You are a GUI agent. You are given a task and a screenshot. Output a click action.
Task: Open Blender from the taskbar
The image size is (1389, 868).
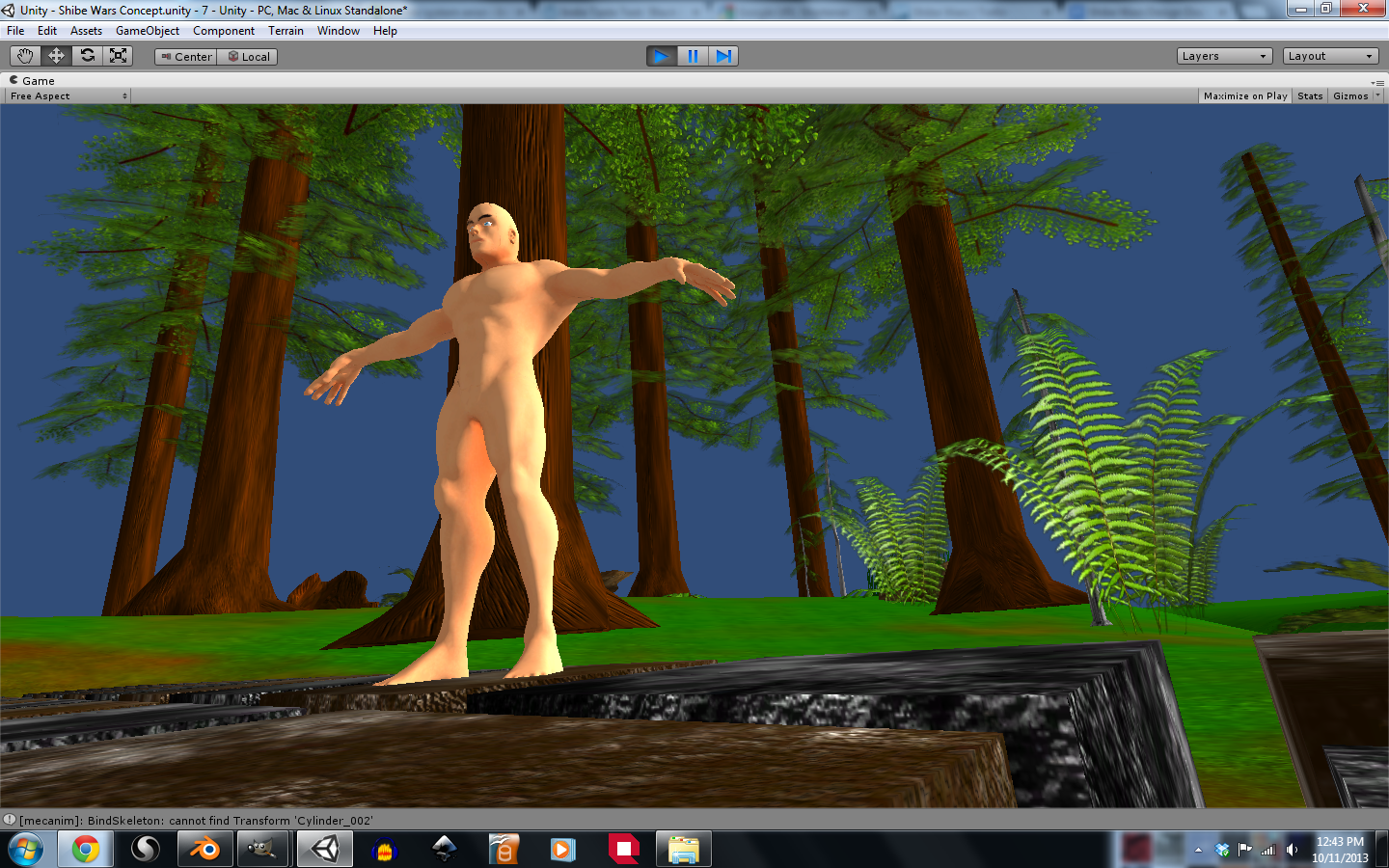(x=204, y=850)
